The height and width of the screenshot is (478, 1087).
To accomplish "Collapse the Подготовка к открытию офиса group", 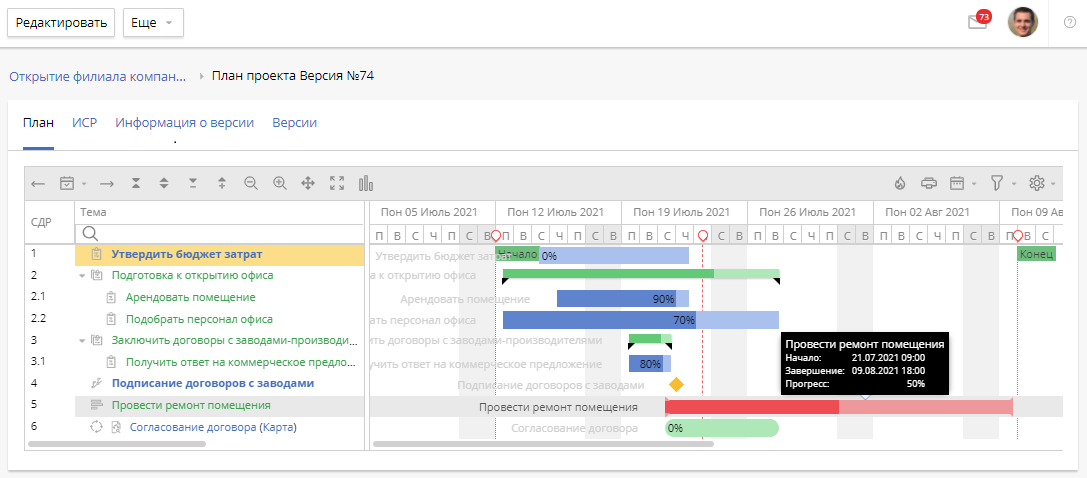I will pyautogui.click(x=82, y=276).
